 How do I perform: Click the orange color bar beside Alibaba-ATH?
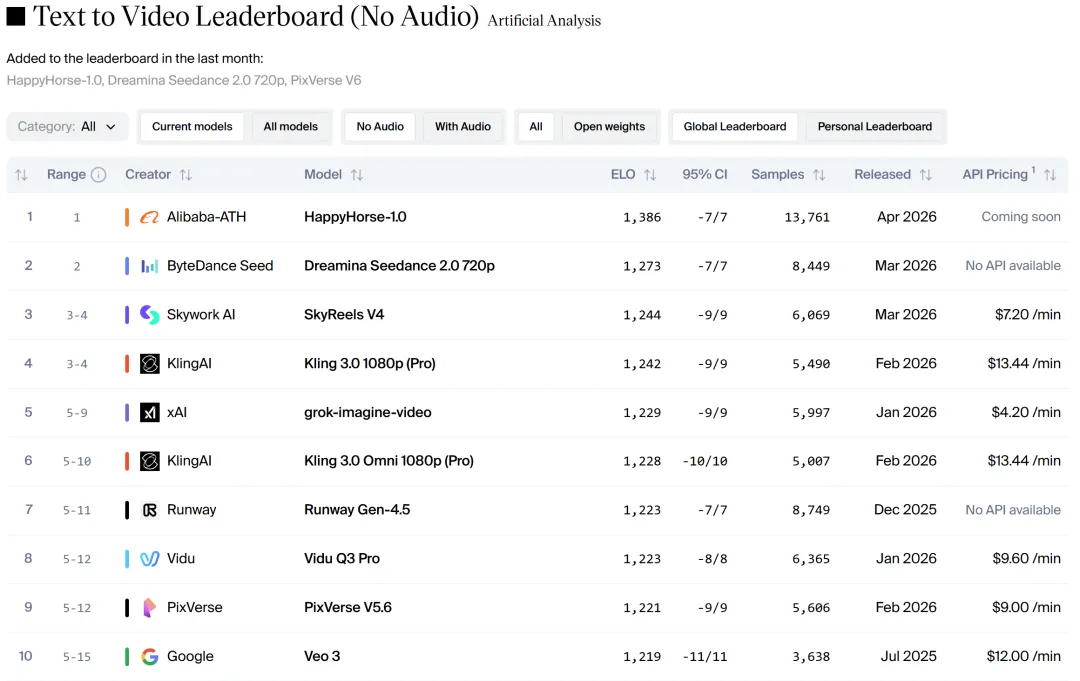127,217
